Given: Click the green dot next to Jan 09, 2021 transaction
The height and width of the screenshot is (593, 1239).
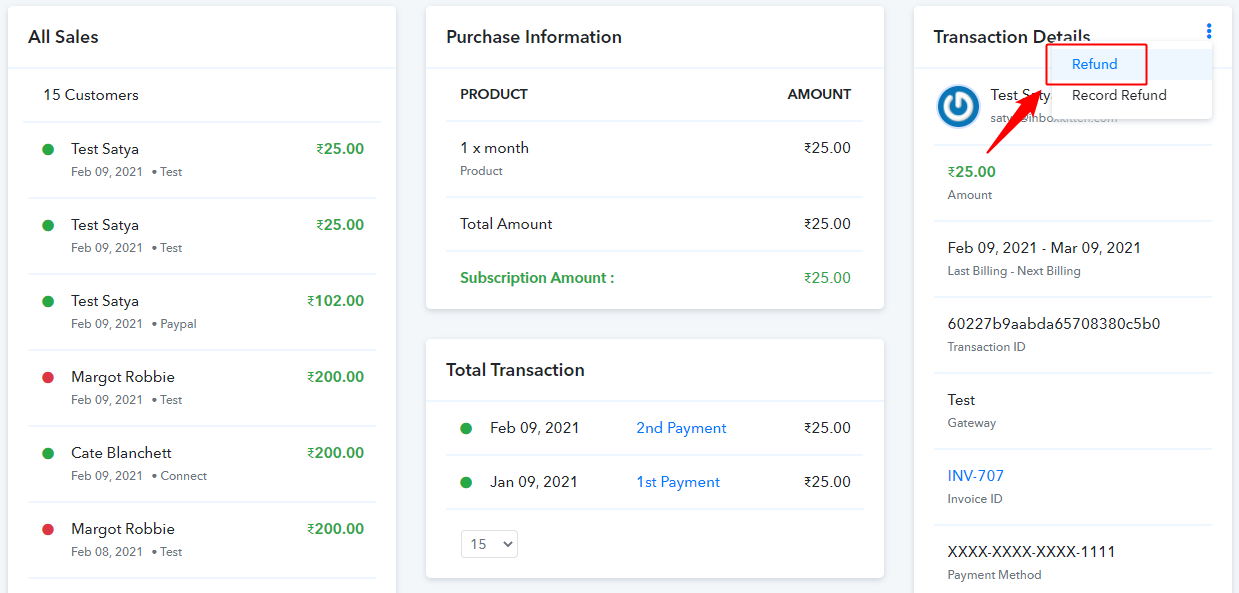Looking at the screenshot, I should 466,482.
